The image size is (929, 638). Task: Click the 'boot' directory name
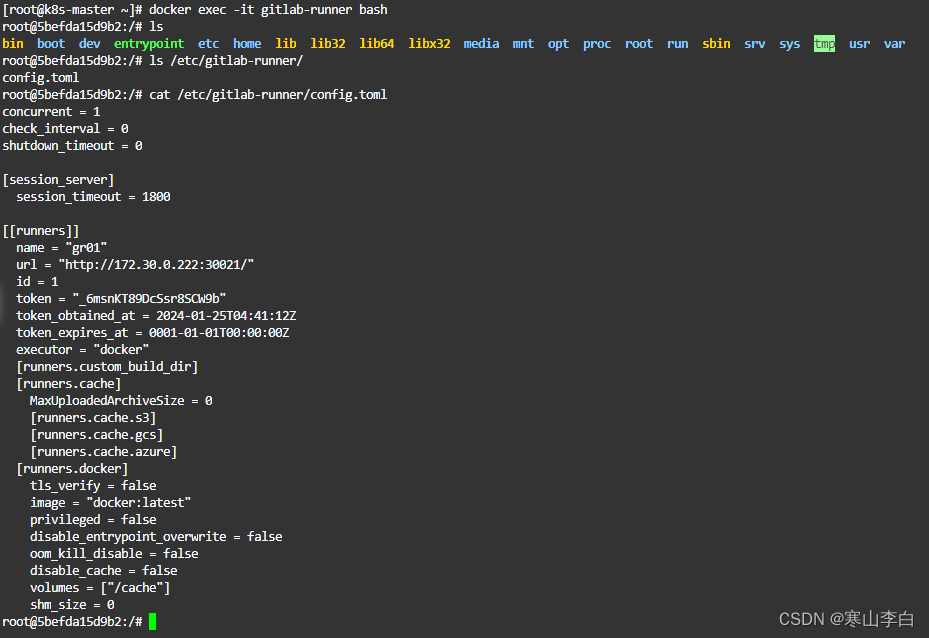[51, 44]
